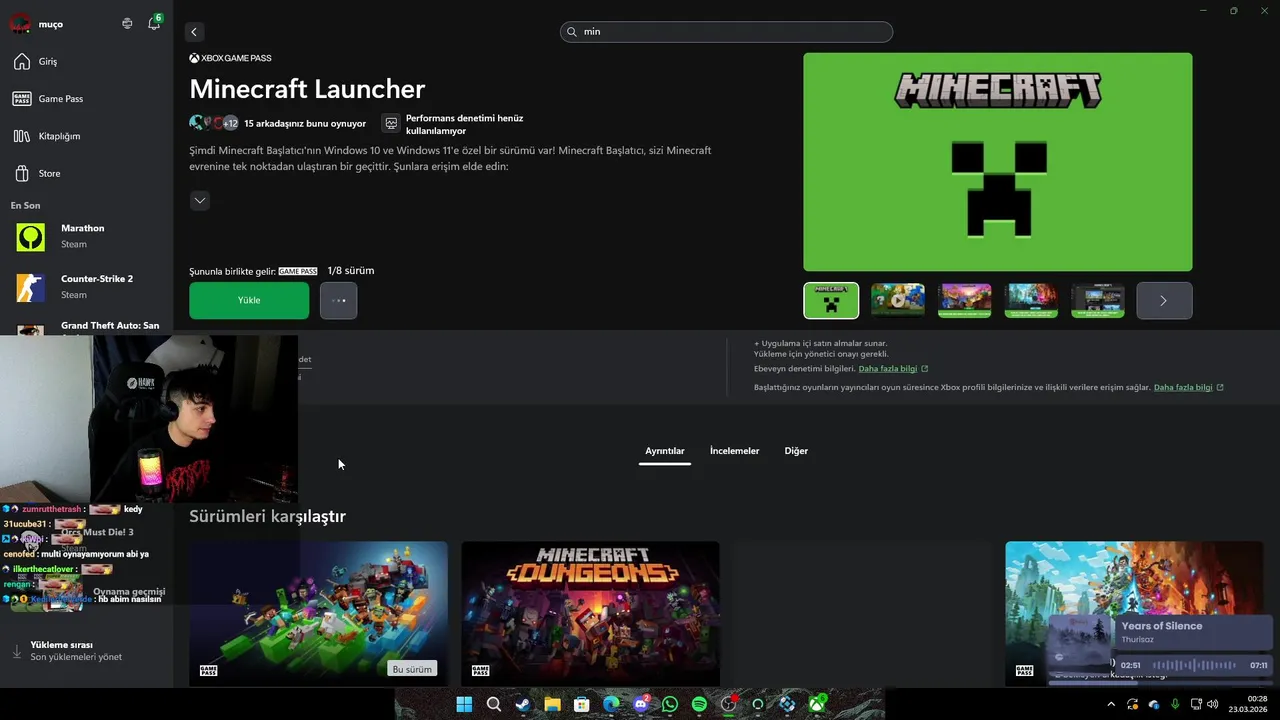1280x720 pixels.
Task: Click Performans denetimi henüz kullanılamıyor text
Action: point(464,124)
